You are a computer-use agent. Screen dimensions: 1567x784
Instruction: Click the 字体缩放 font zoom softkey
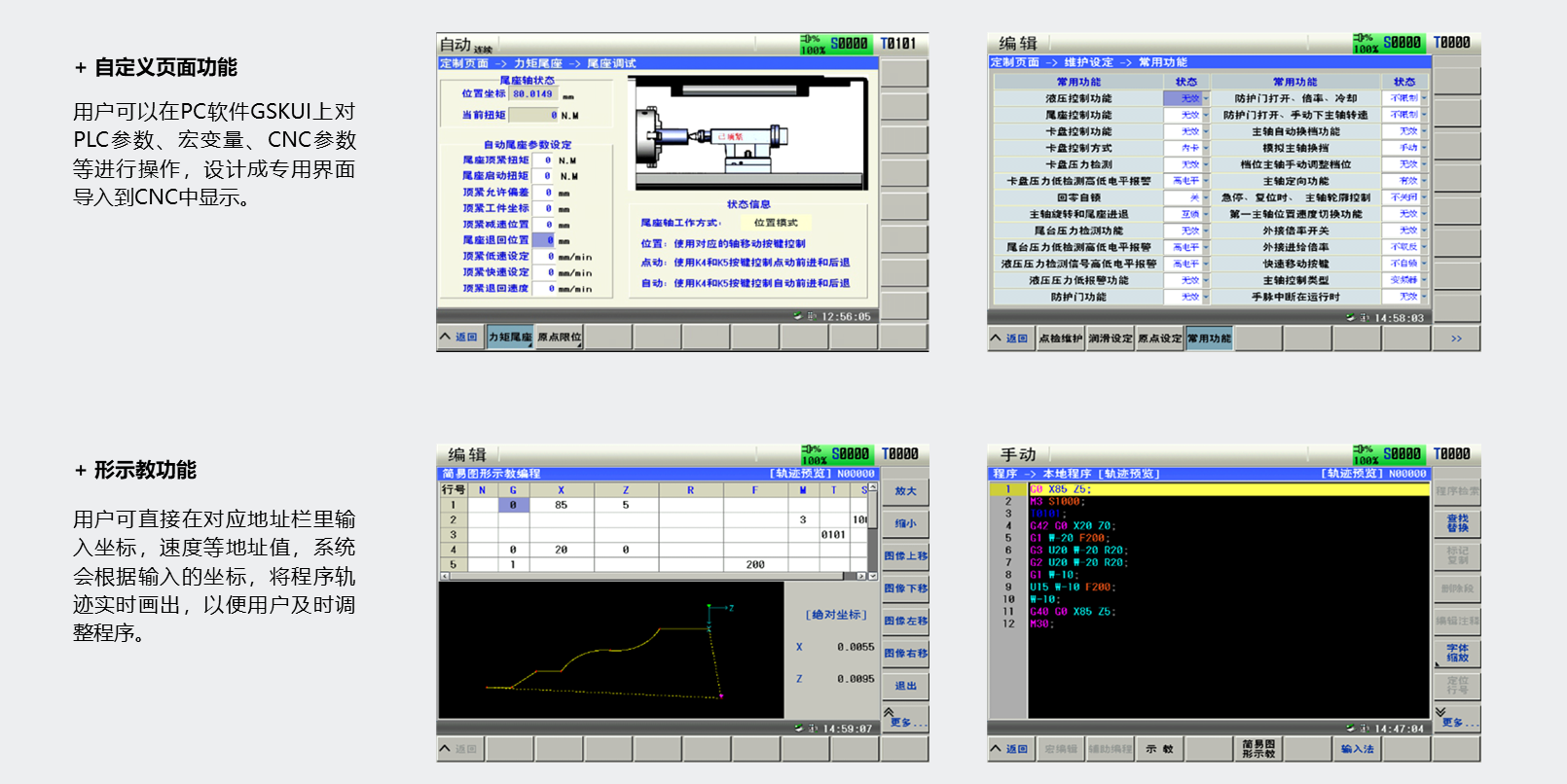1457,653
